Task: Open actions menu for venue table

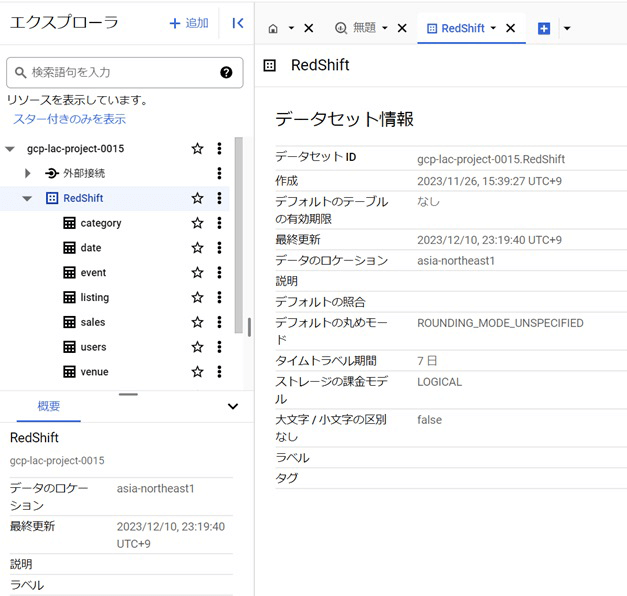Action: [x=219, y=372]
